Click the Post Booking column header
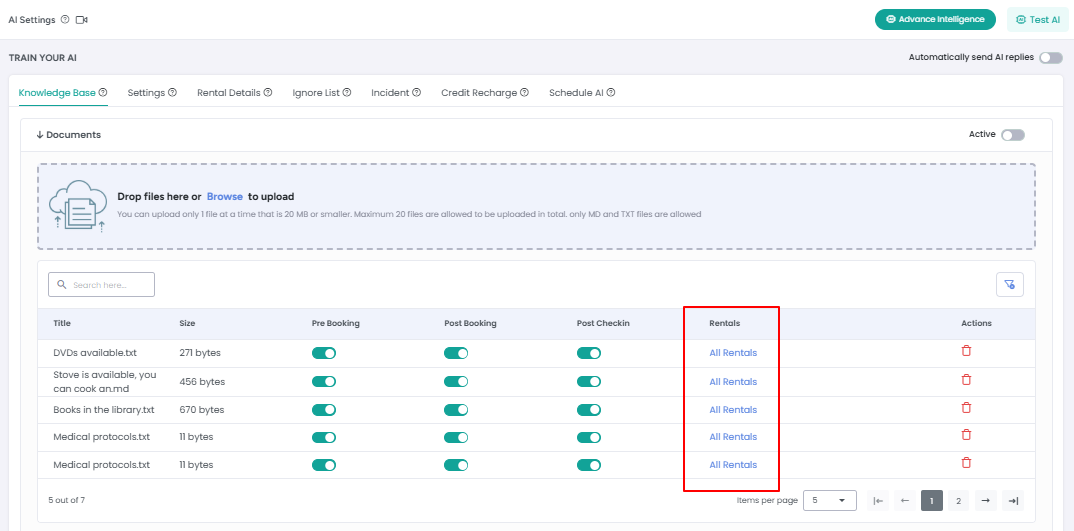The image size is (1074, 531). click(471, 323)
